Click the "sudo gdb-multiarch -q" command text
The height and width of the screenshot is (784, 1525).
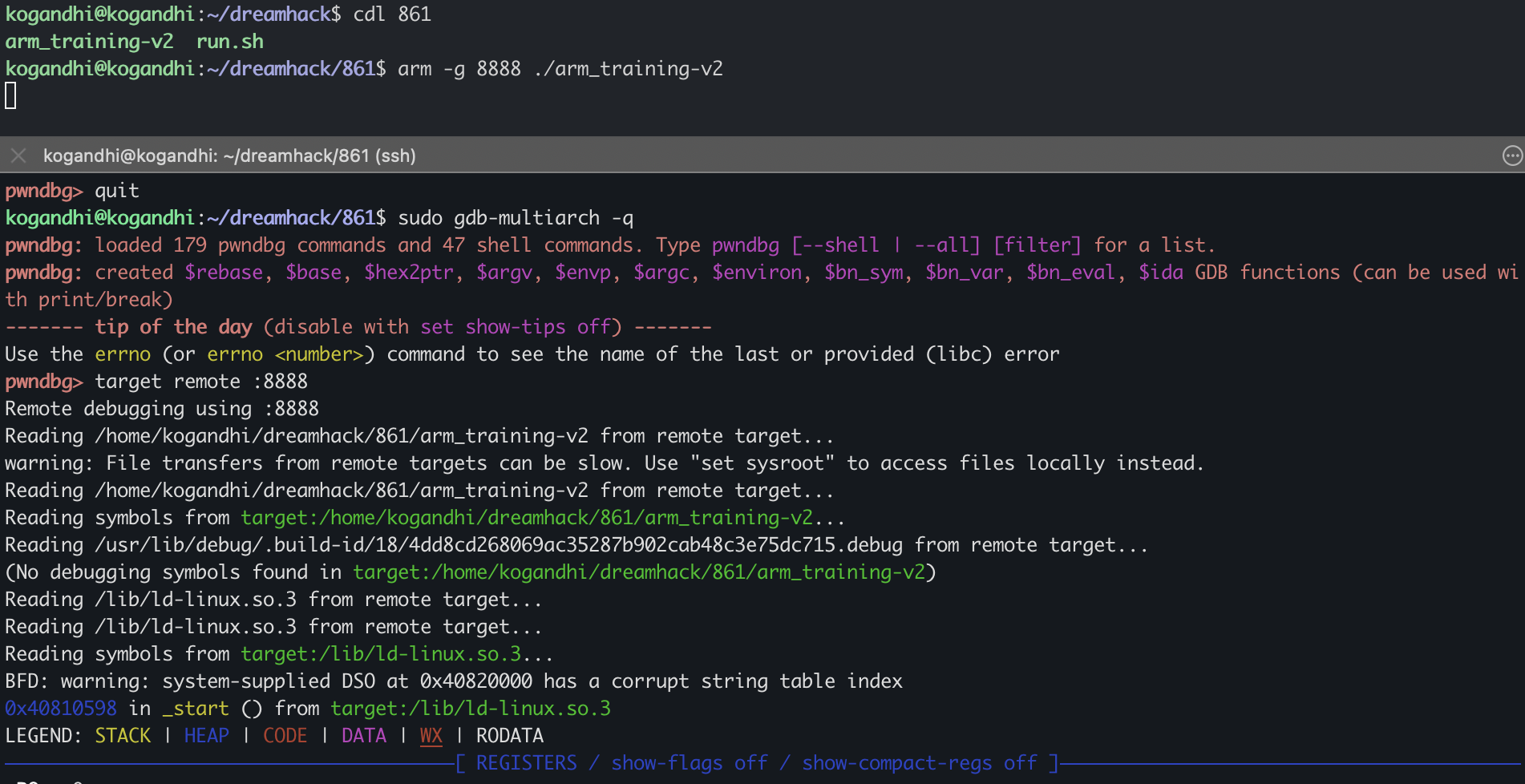click(x=515, y=218)
